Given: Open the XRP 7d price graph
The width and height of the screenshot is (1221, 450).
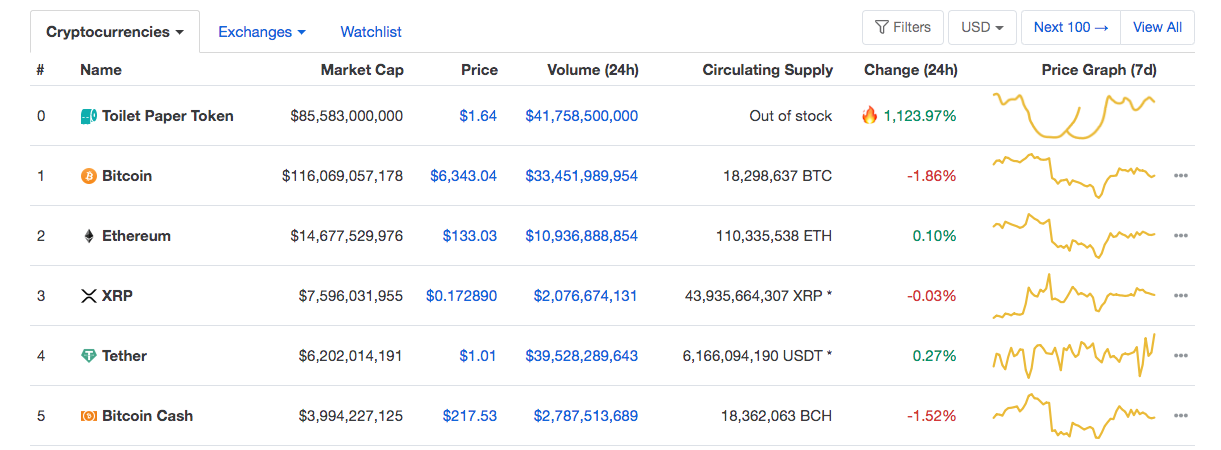Looking at the screenshot, I should click(1073, 296).
